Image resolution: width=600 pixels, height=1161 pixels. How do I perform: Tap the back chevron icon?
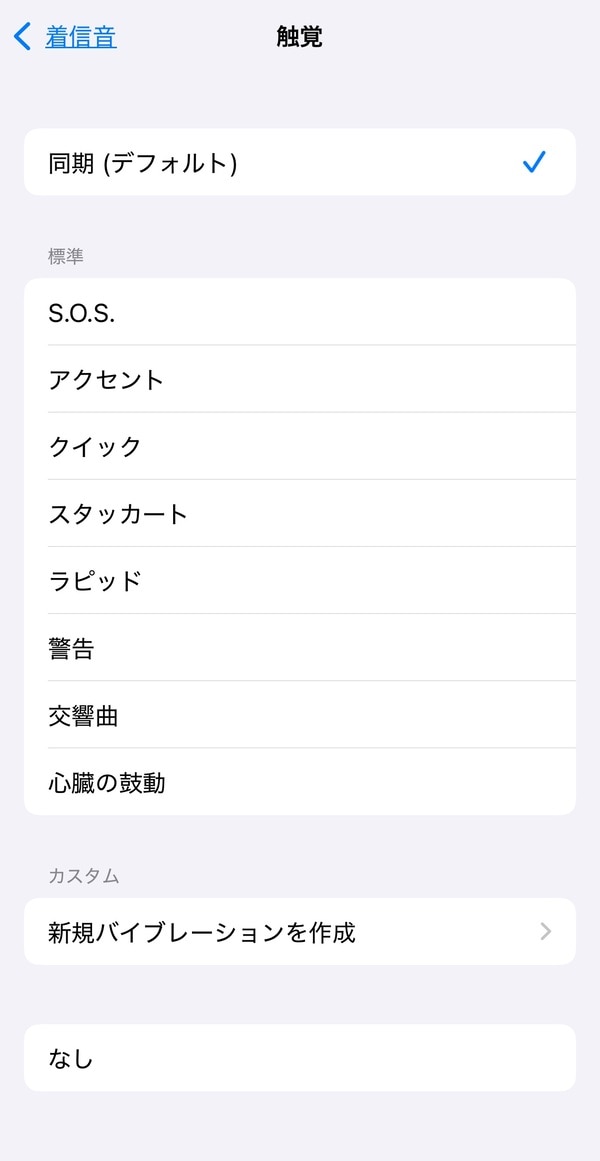tap(23, 38)
